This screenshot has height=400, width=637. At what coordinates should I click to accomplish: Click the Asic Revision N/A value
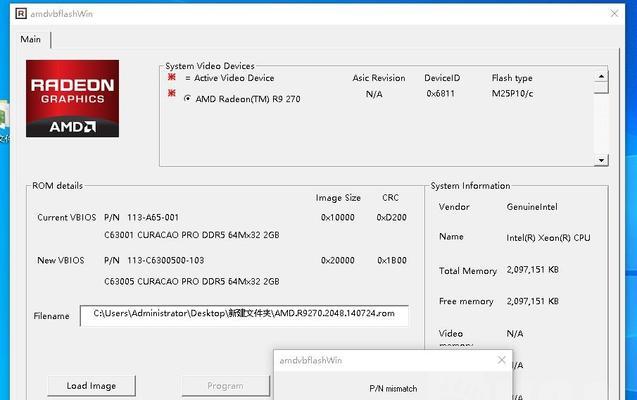[x=374, y=94]
